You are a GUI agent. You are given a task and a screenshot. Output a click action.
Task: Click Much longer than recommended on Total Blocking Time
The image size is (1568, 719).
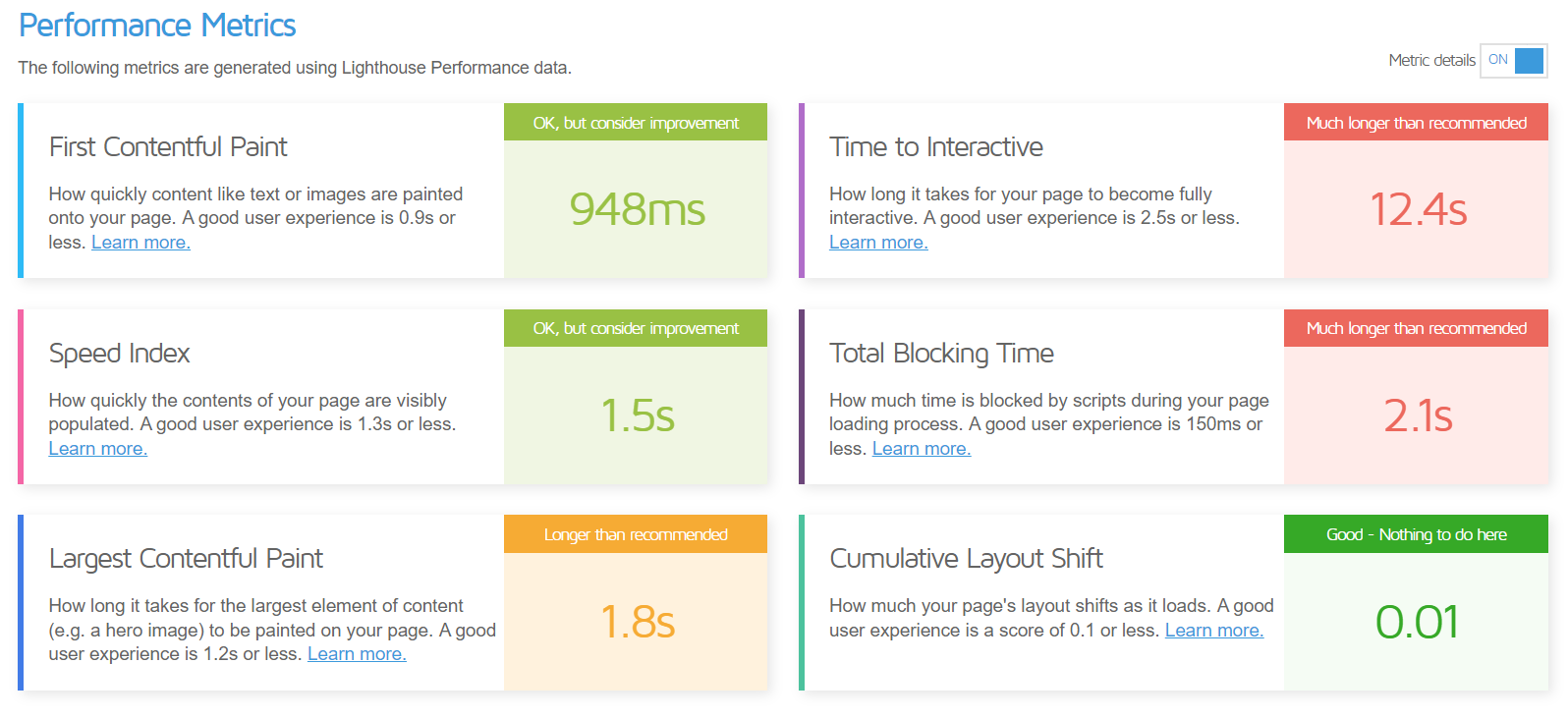(x=1416, y=328)
